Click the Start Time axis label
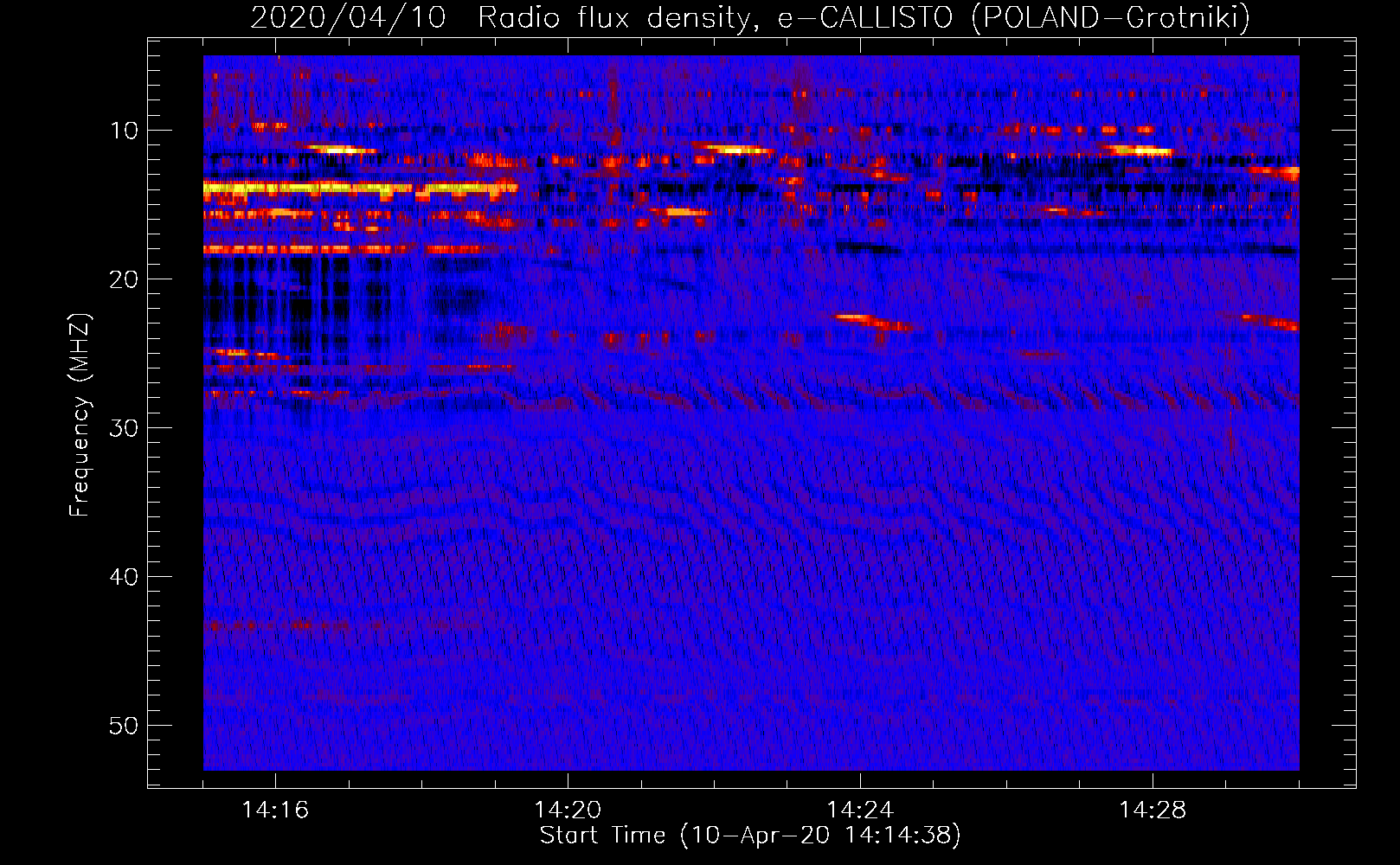The height and width of the screenshot is (865, 1400). (x=750, y=836)
